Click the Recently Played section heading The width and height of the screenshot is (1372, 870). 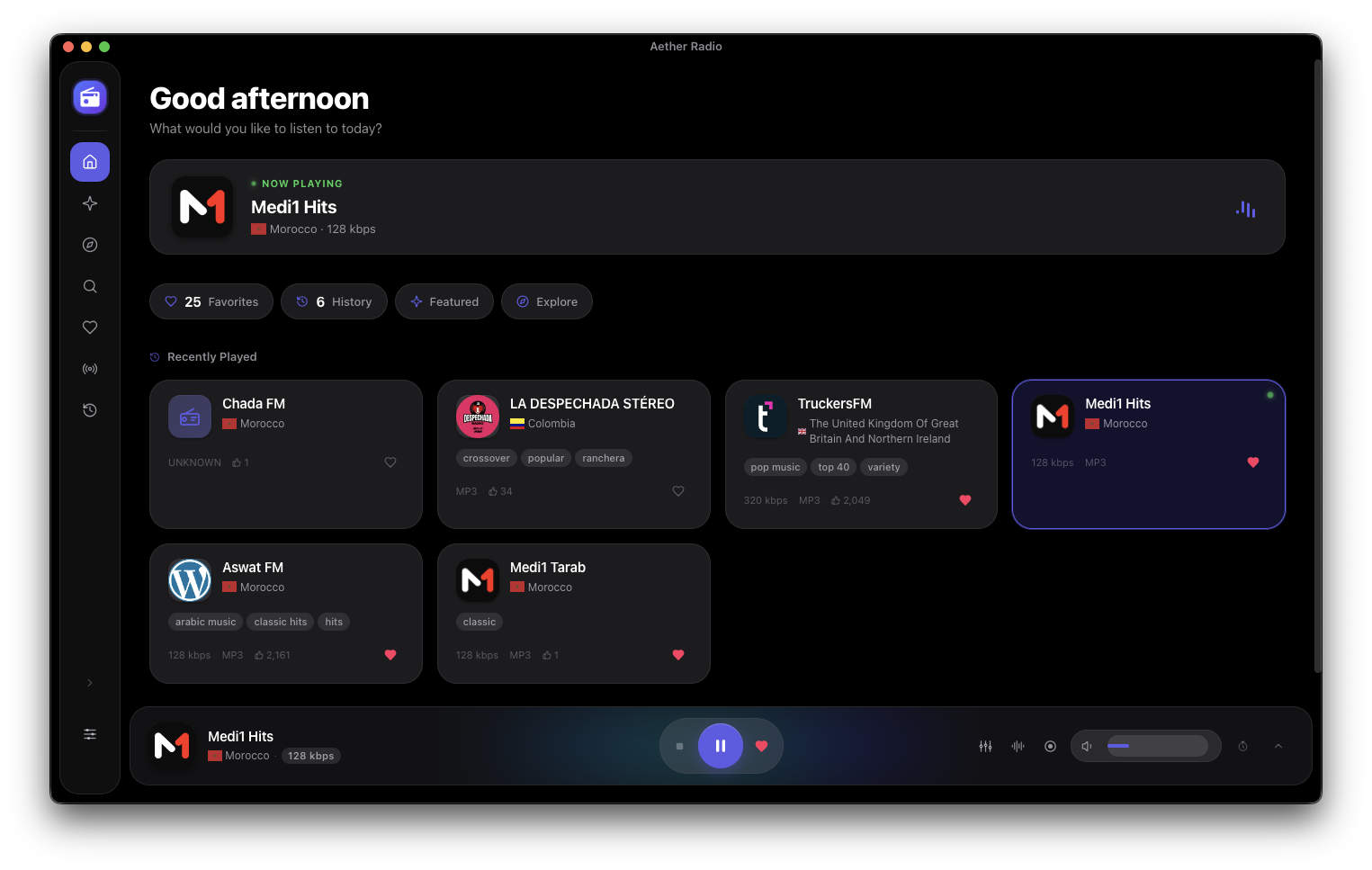212,357
